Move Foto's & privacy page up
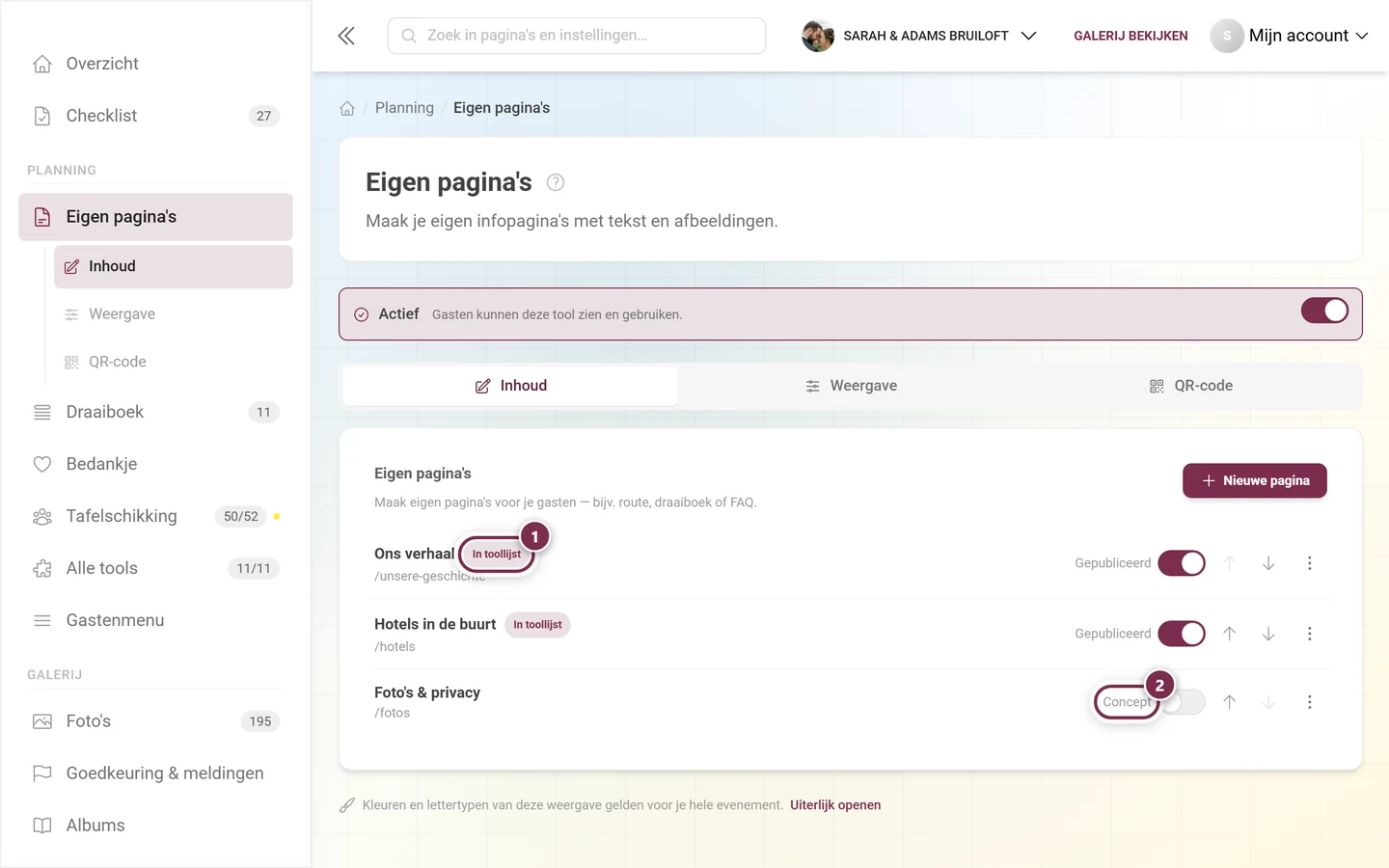The width and height of the screenshot is (1389, 868). 1230,702
